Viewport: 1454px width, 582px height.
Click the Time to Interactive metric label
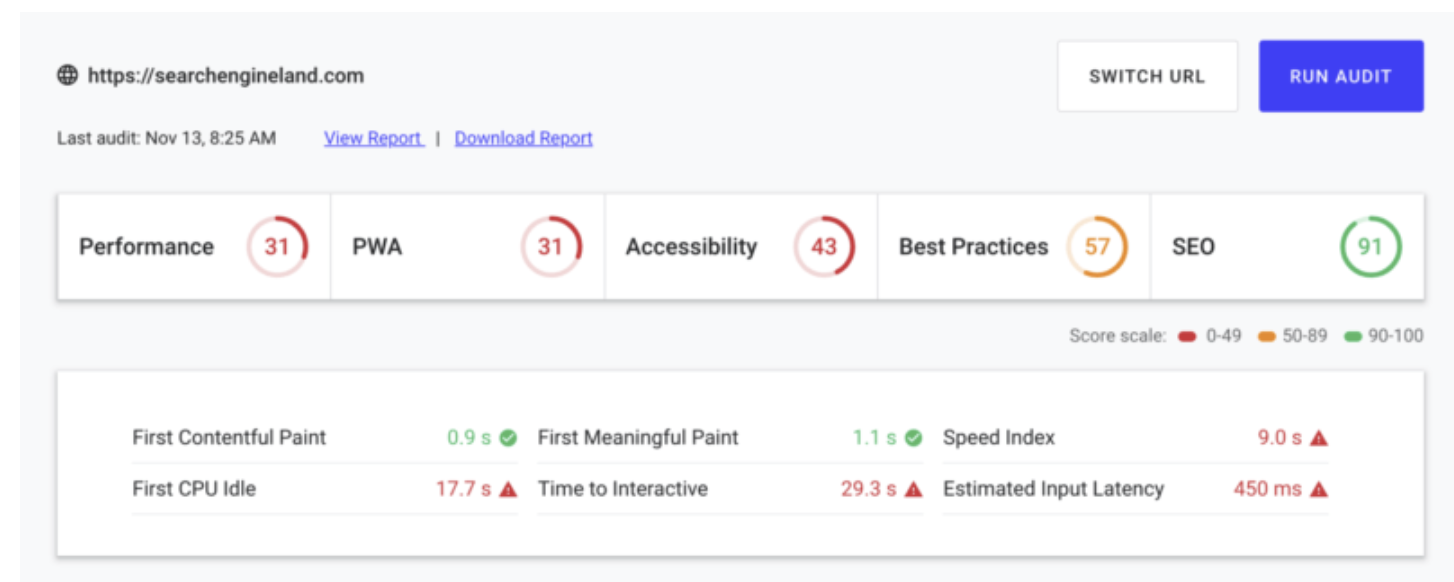622,489
